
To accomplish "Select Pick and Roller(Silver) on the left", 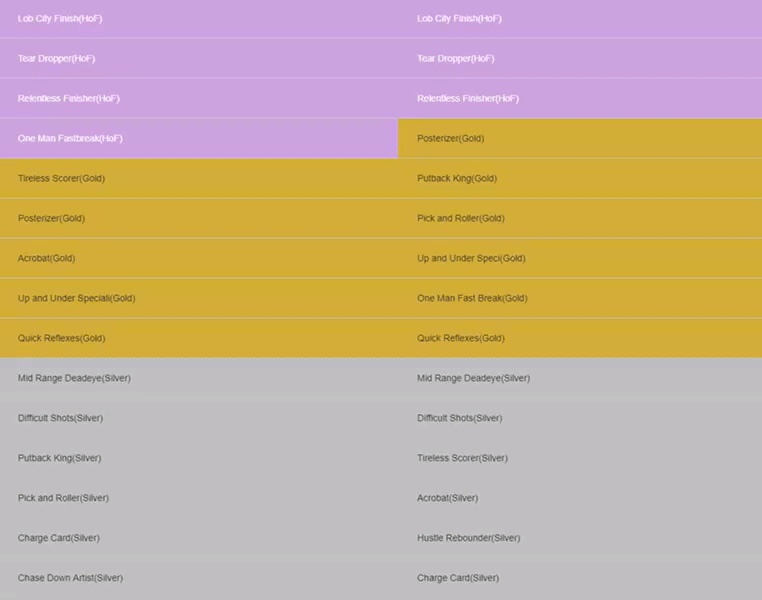I will 199,498.
